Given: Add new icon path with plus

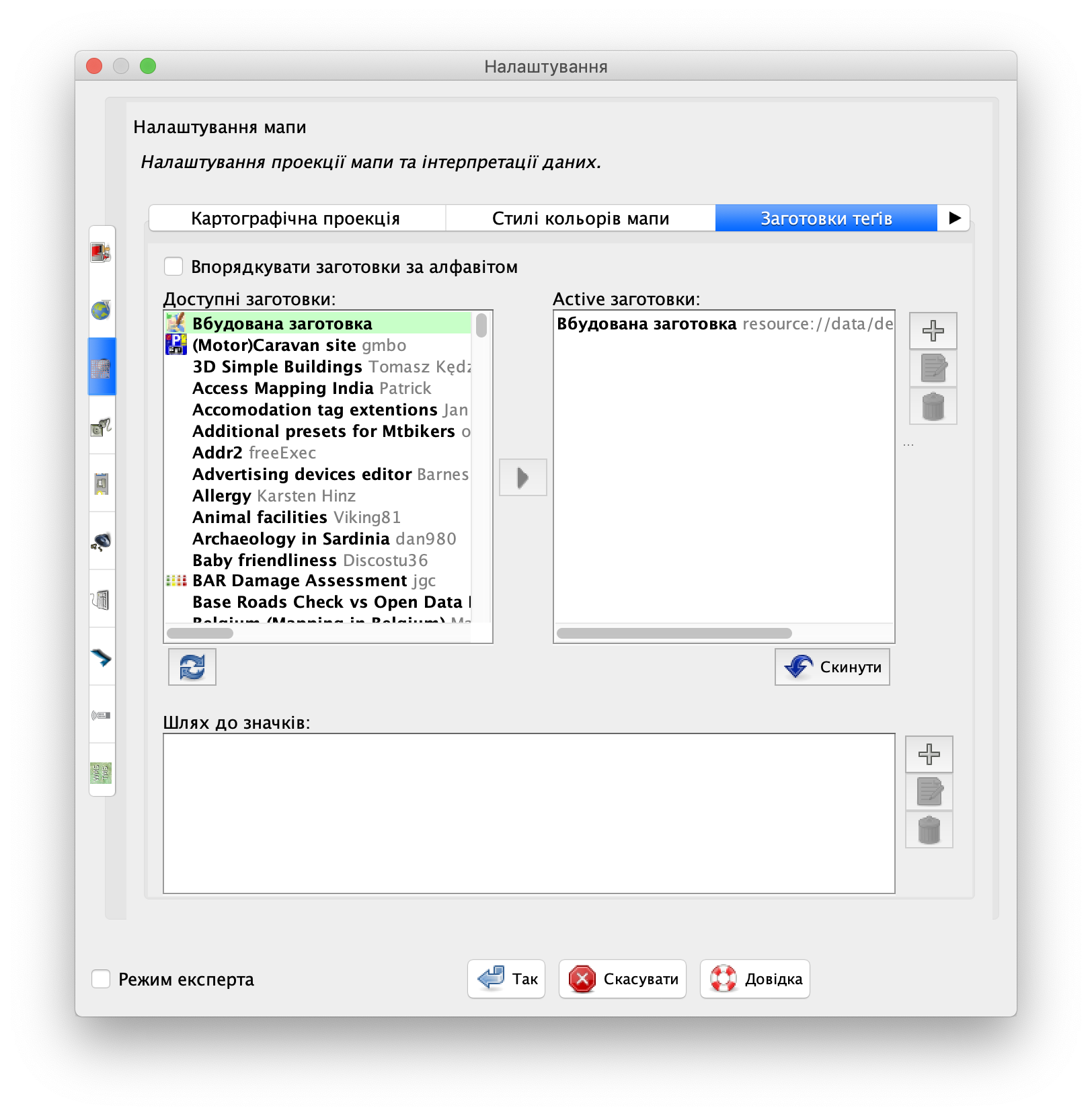Looking at the screenshot, I should point(929,754).
